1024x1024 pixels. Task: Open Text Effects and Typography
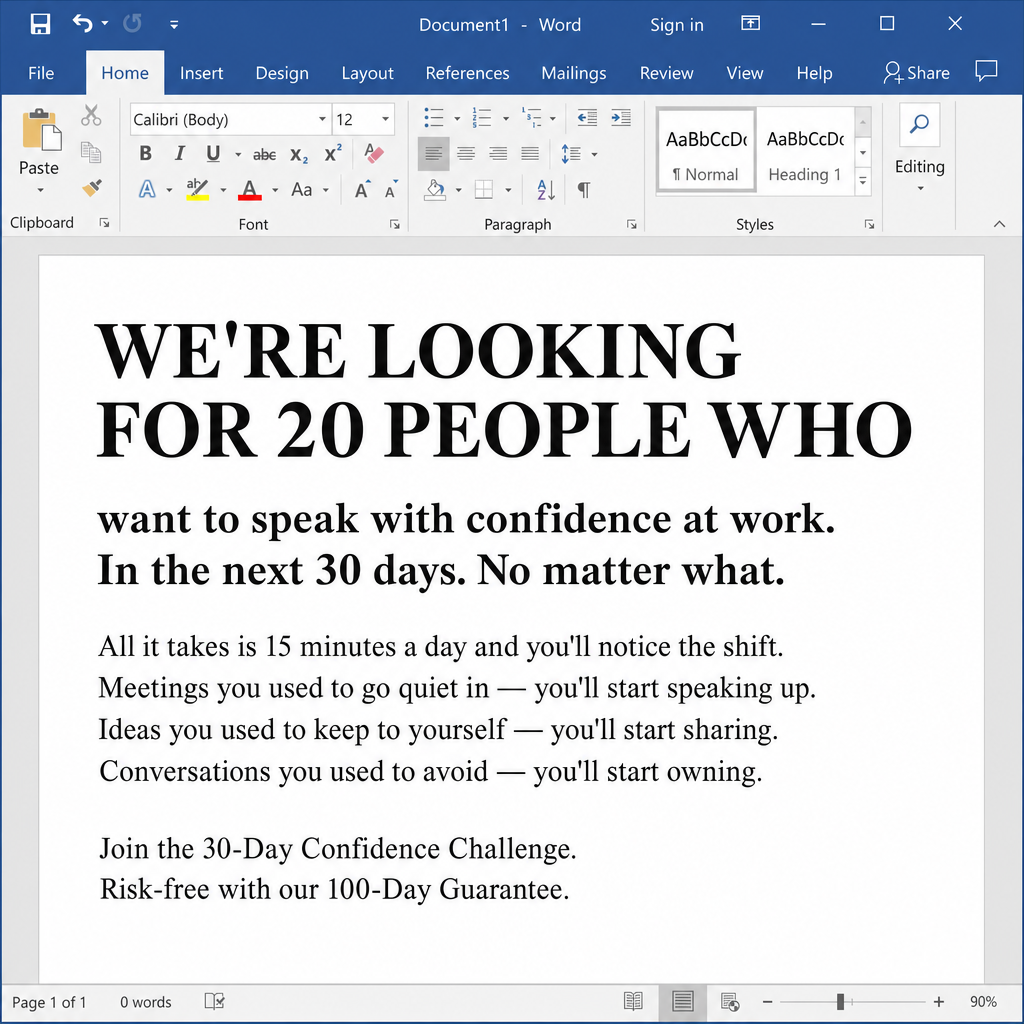[x=148, y=189]
